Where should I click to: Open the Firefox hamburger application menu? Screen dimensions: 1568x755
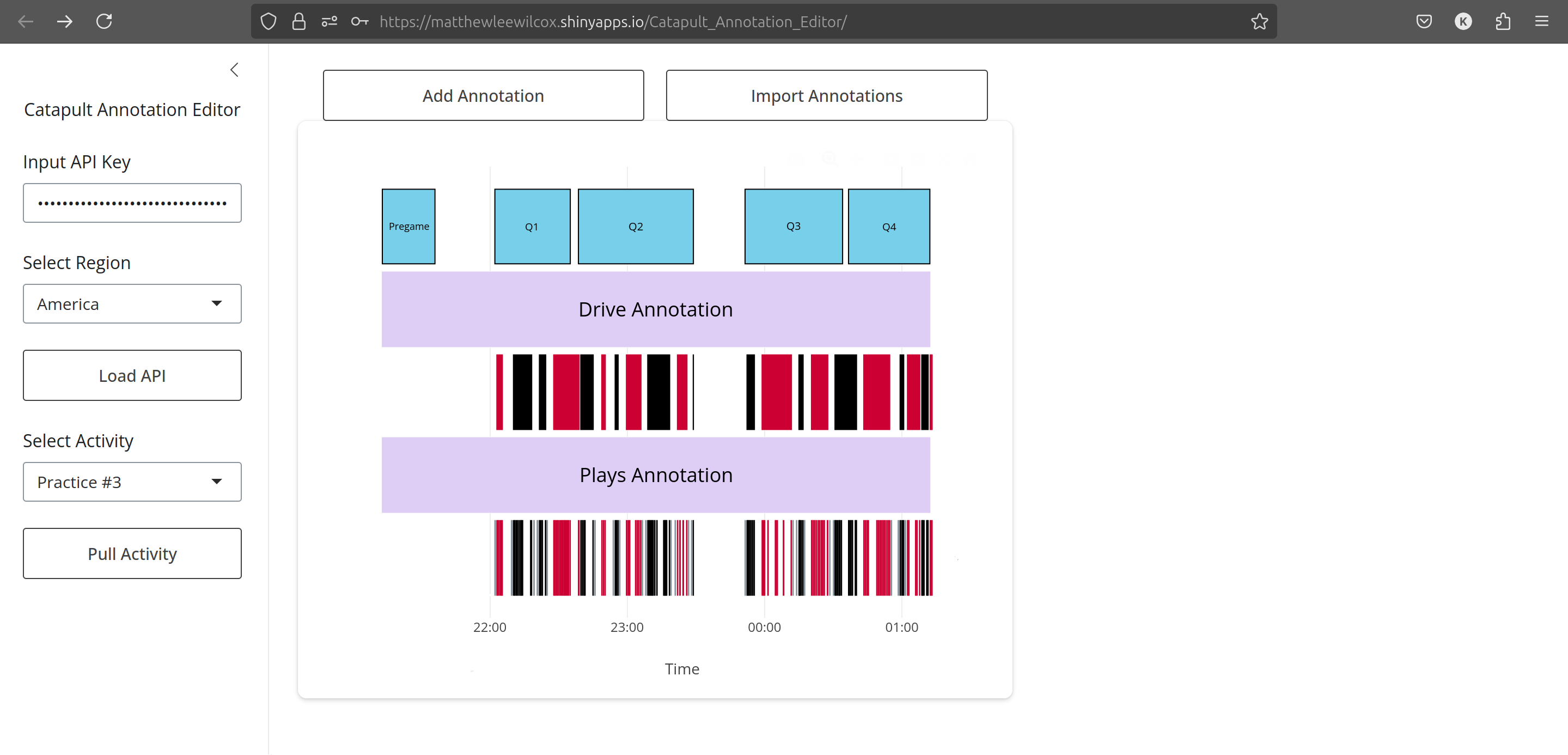tap(1542, 21)
